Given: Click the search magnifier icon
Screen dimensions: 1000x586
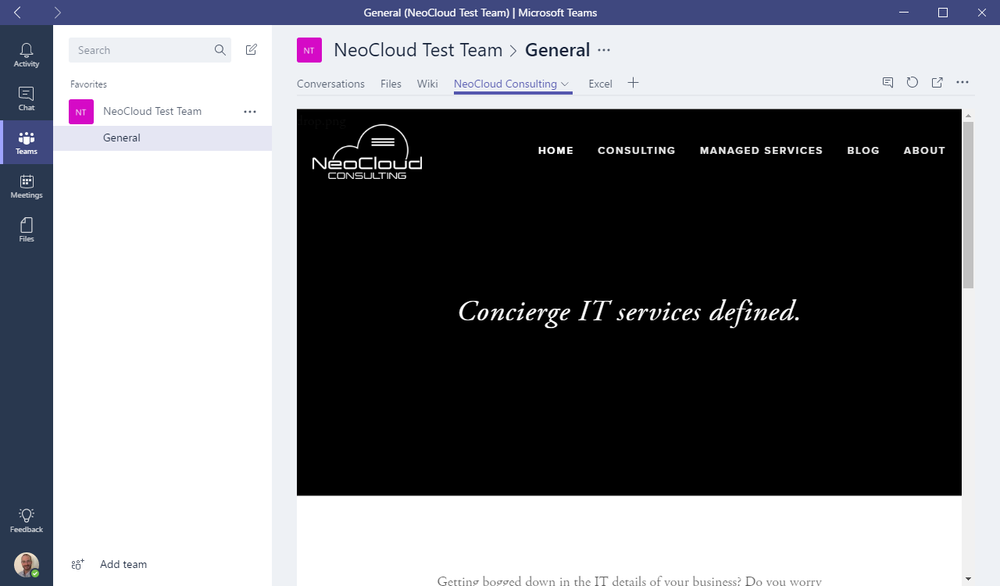Looking at the screenshot, I should (220, 50).
